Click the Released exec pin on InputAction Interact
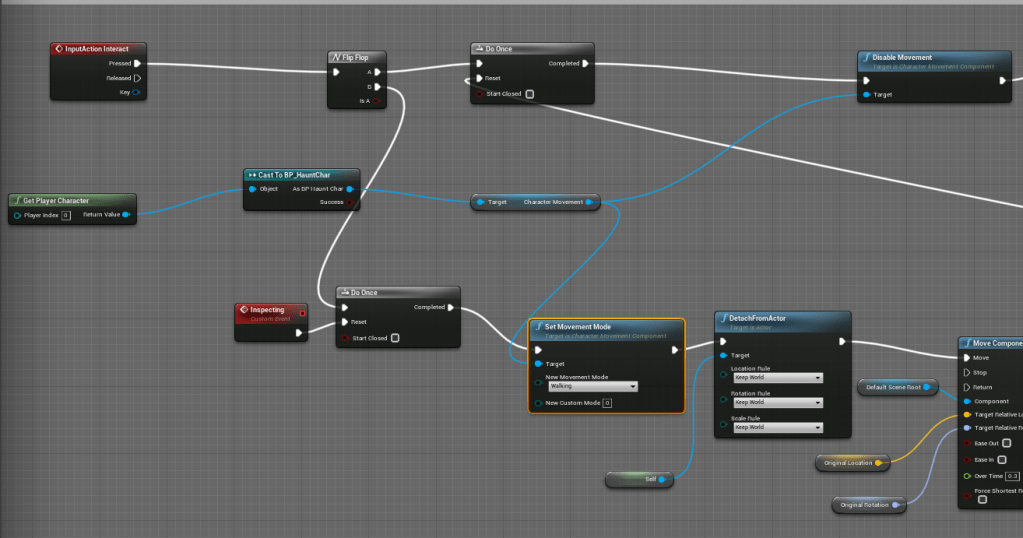 (137, 78)
